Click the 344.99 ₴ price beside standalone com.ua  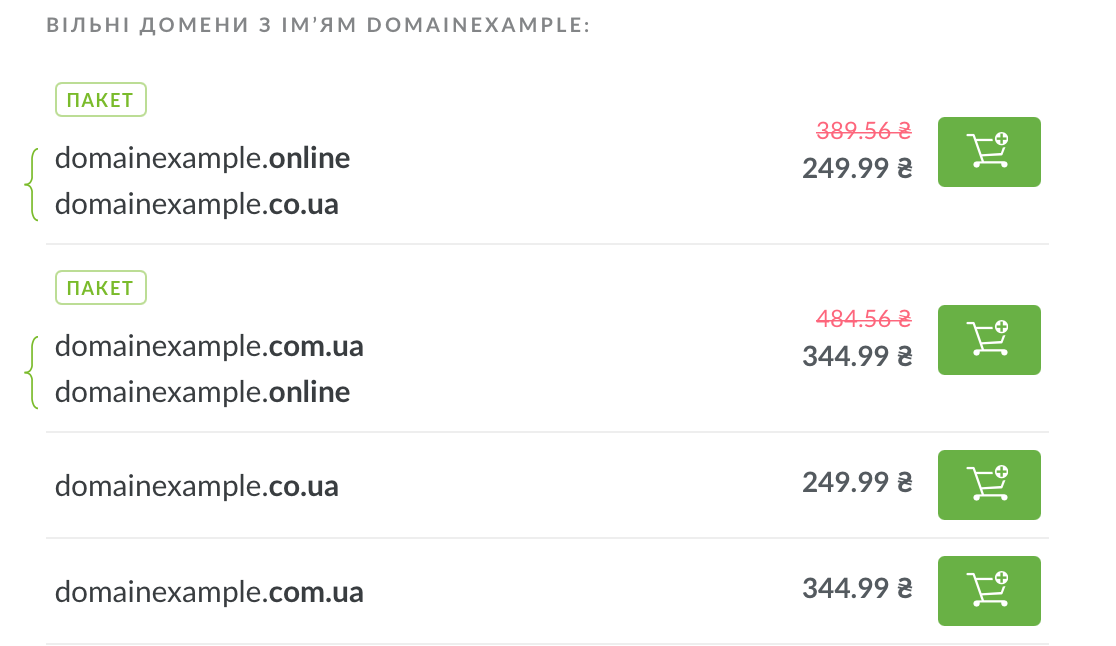pyautogui.click(x=857, y=589)
